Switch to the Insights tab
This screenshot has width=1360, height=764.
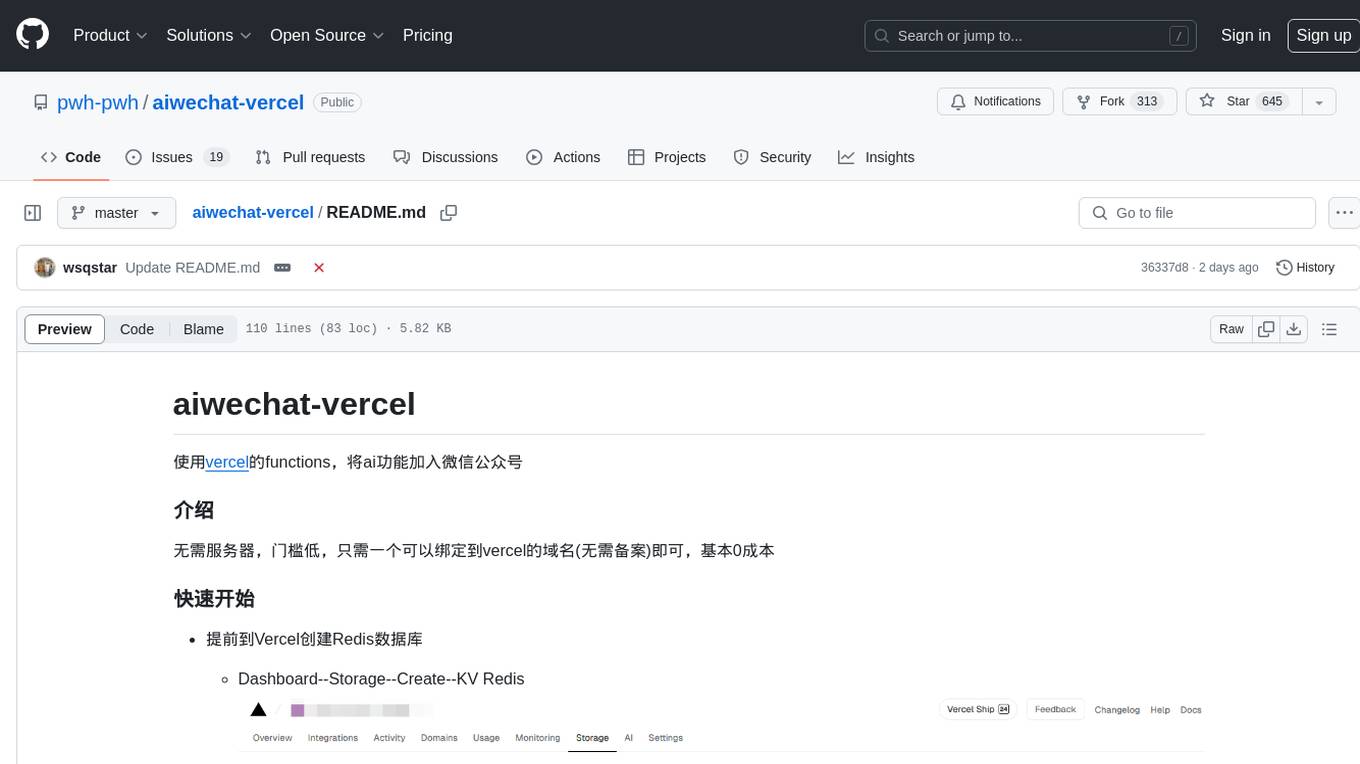click(876, 157)
